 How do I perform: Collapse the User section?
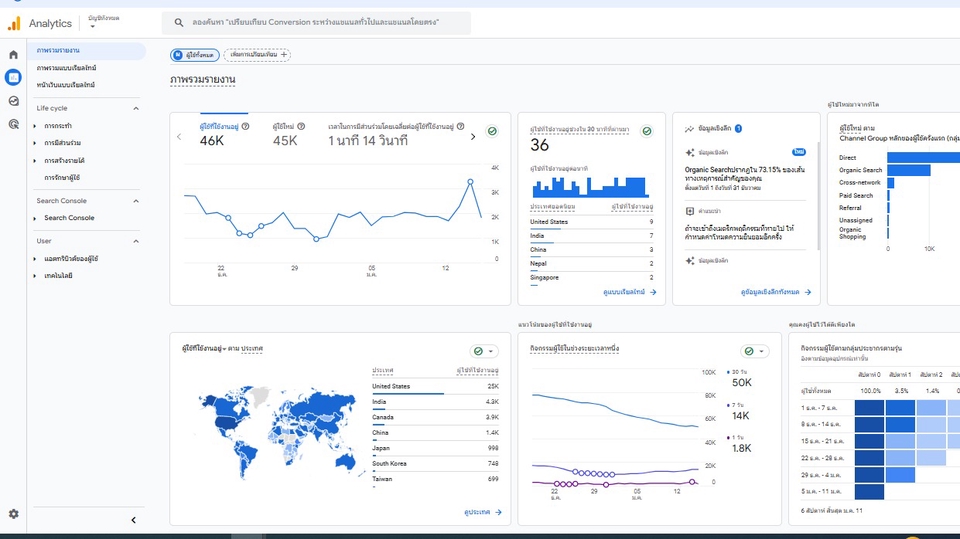[x=136, y=241]
